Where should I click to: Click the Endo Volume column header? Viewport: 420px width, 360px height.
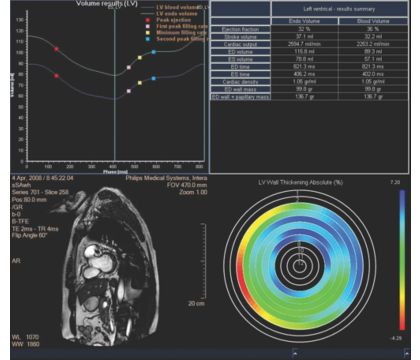(x=305, y=21)
